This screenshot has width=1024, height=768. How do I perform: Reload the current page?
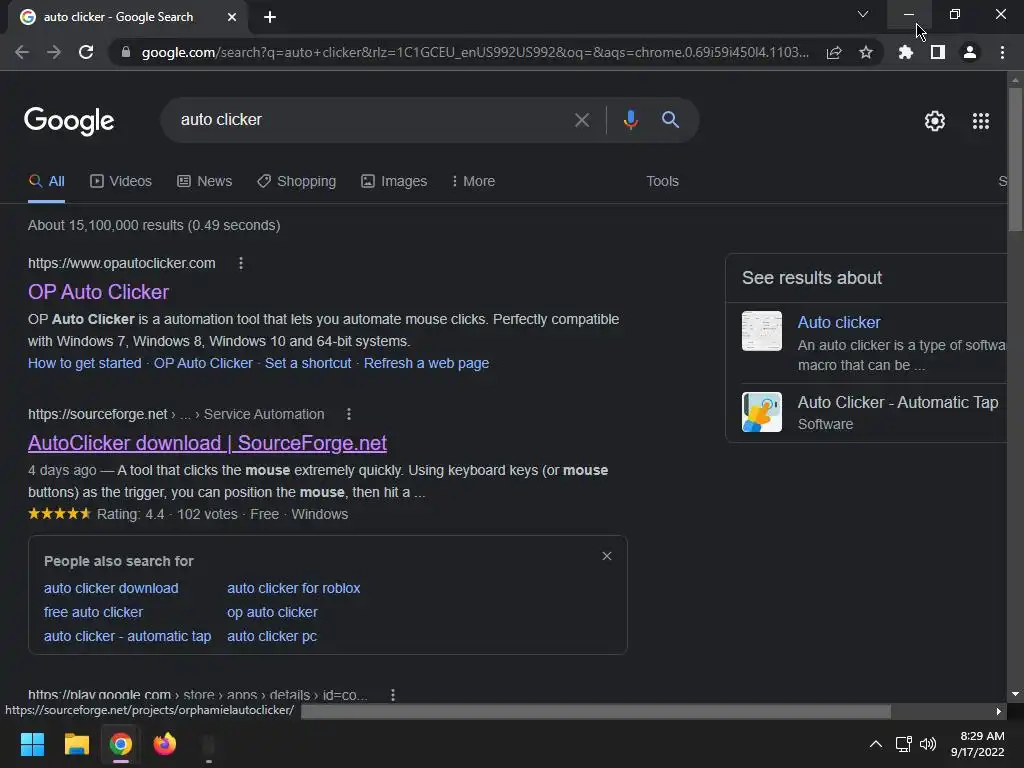[x=86, y=52]
